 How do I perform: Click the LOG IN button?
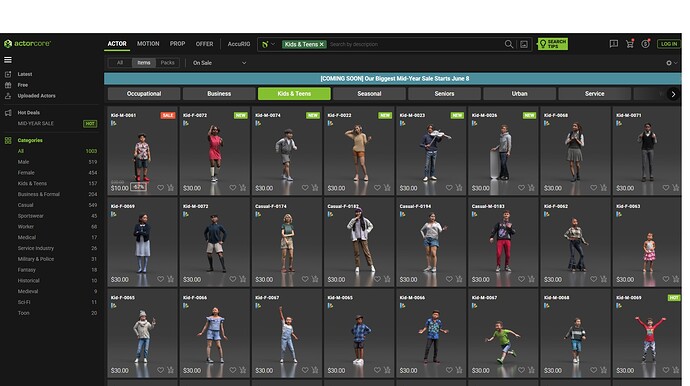tap(668, 44)
